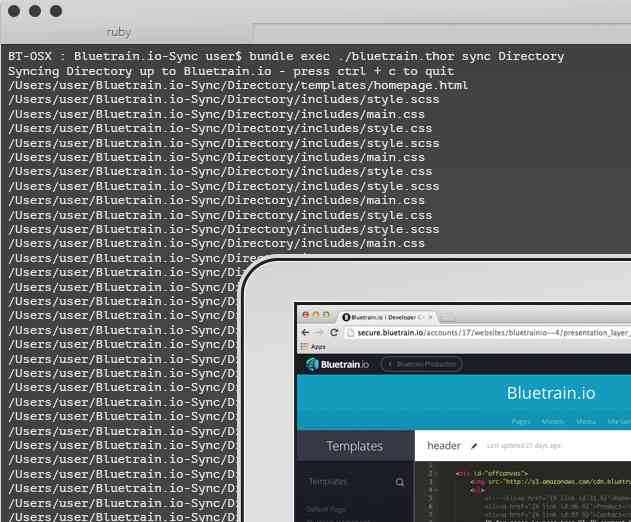
Task: Open the Pages navigation link
Action: point(521,421)
